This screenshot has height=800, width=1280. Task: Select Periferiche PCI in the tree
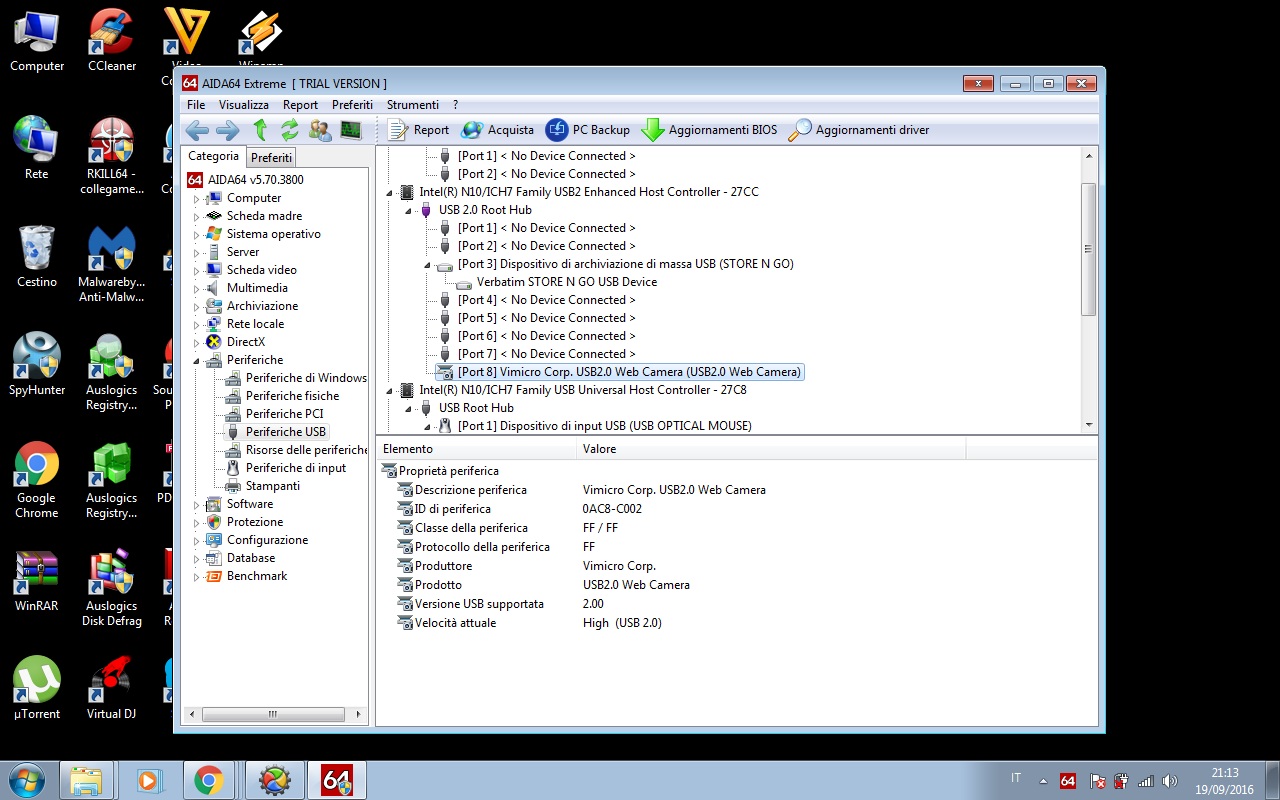284,414
